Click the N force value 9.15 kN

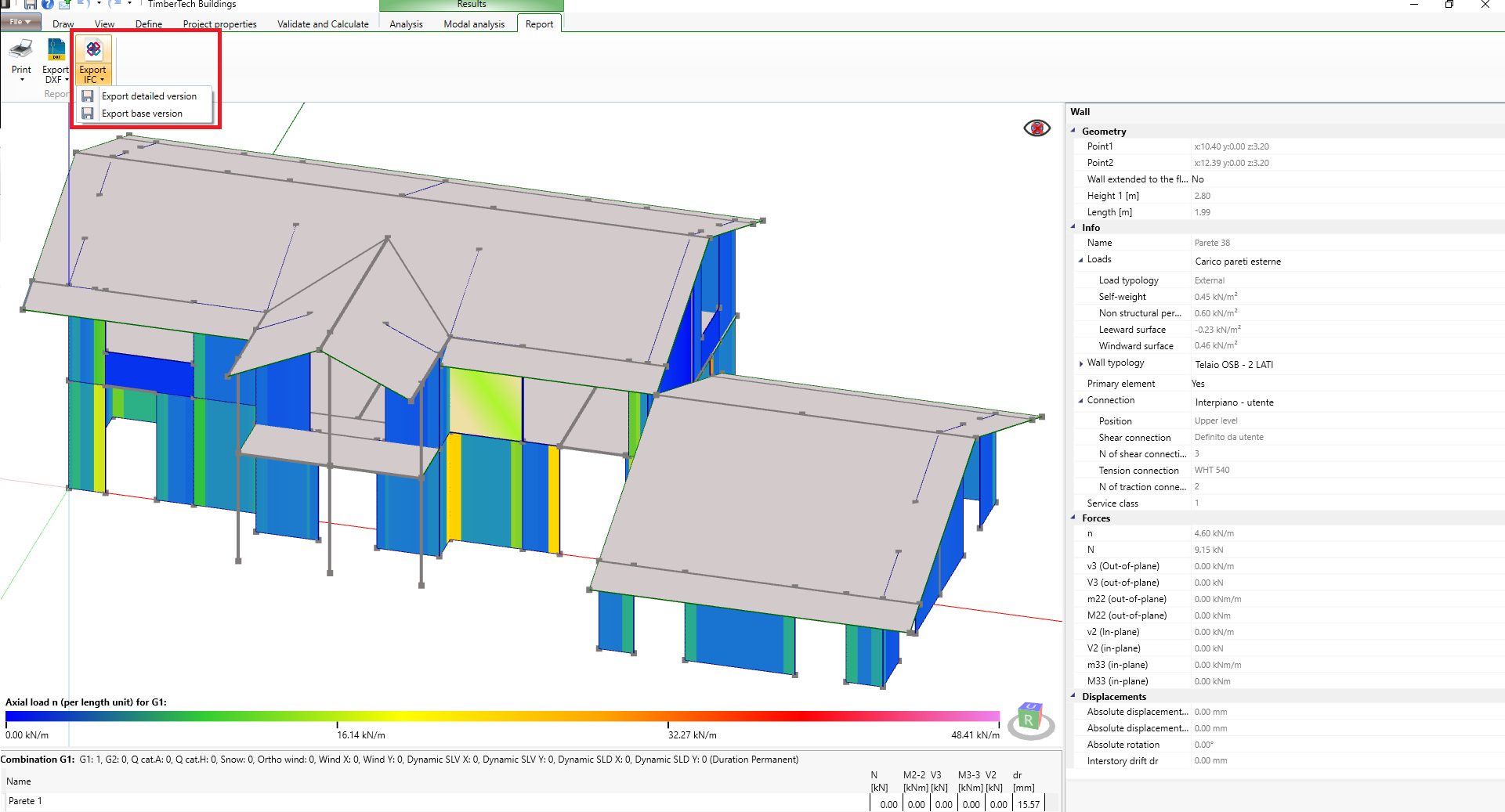(1209, 550)
